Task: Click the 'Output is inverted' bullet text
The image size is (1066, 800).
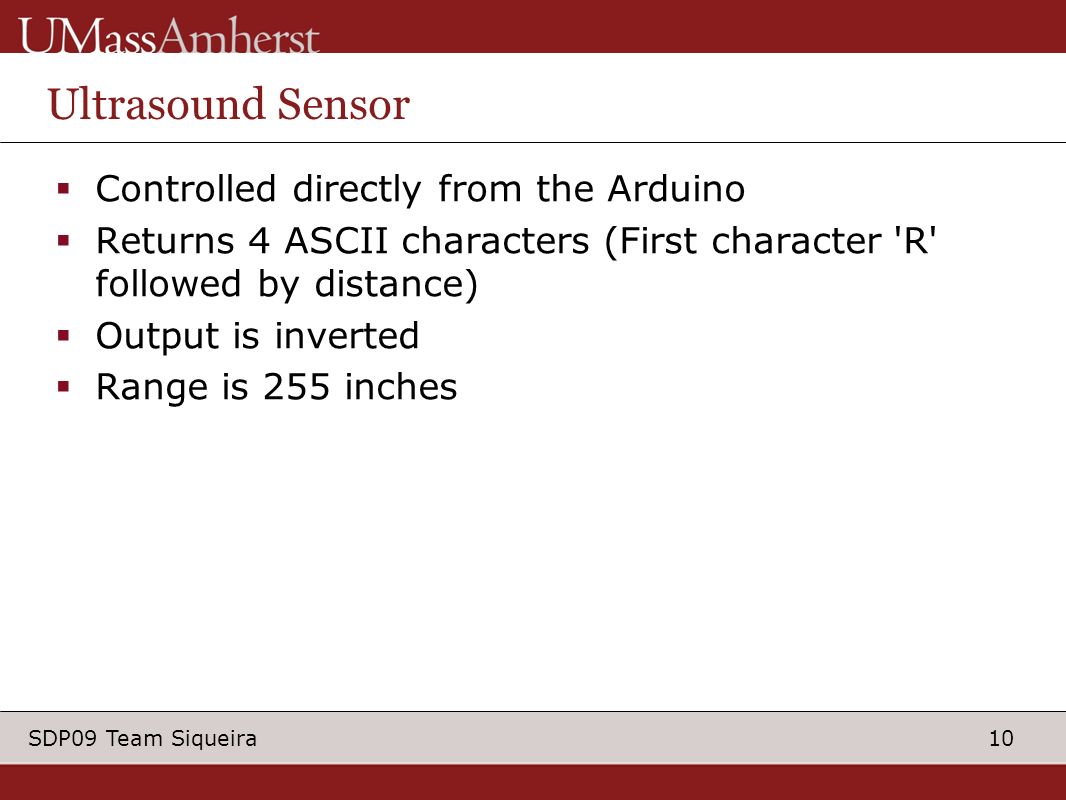Action: 257,336
